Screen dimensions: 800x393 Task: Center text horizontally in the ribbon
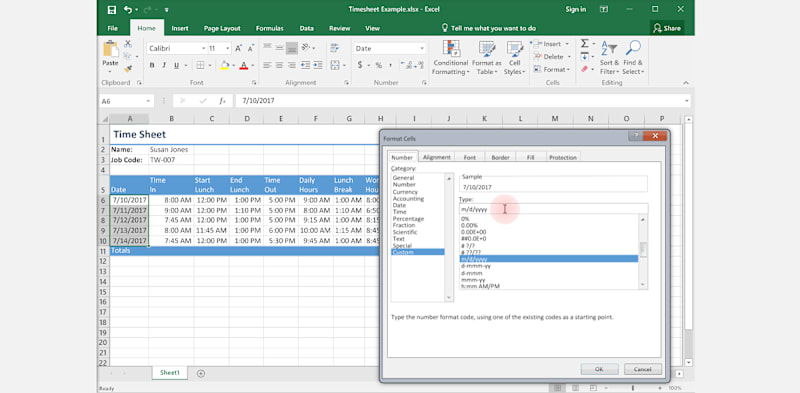tap(279, 65)
